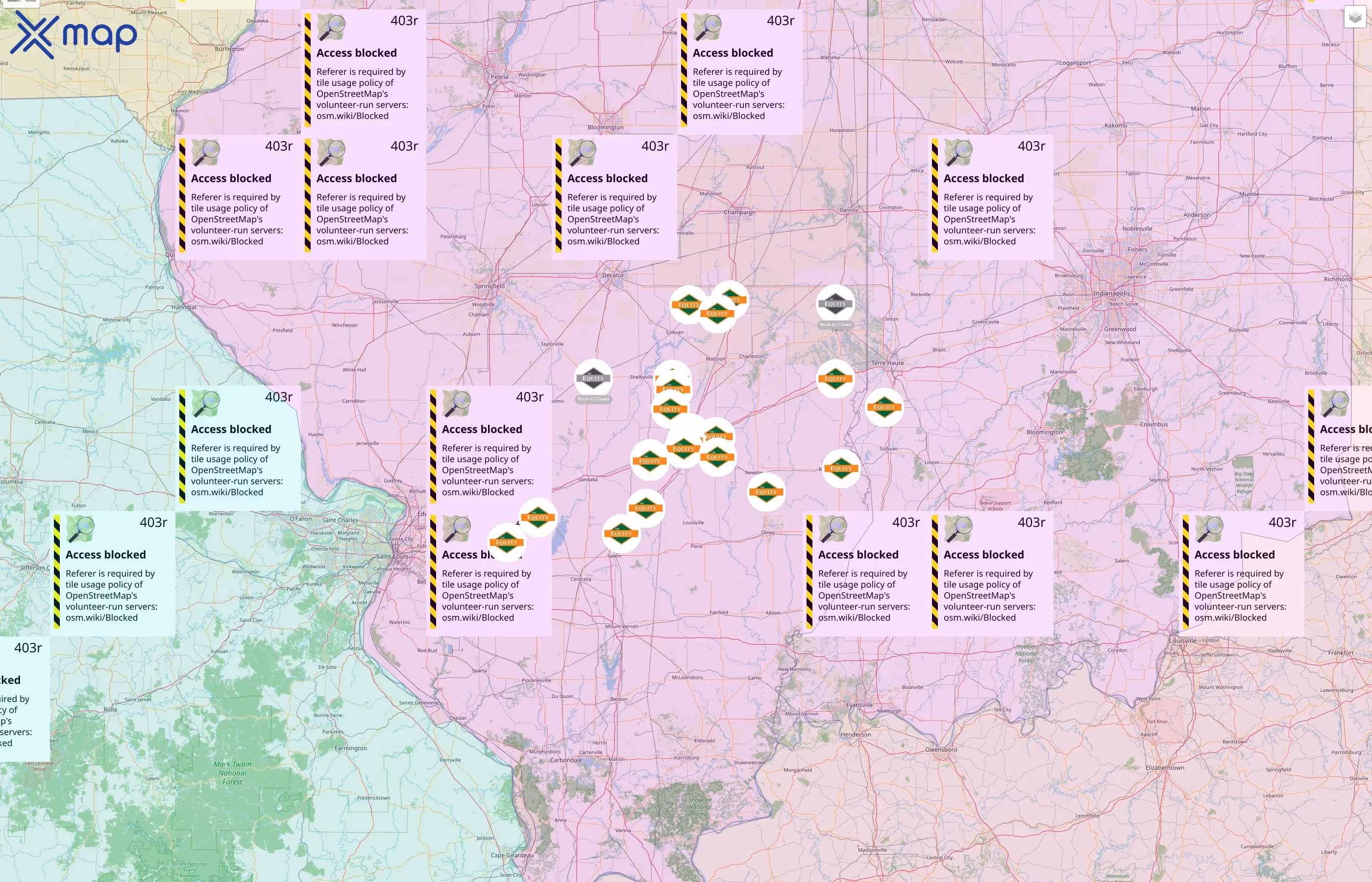Click the Saint Louis city label

[392, 557]
